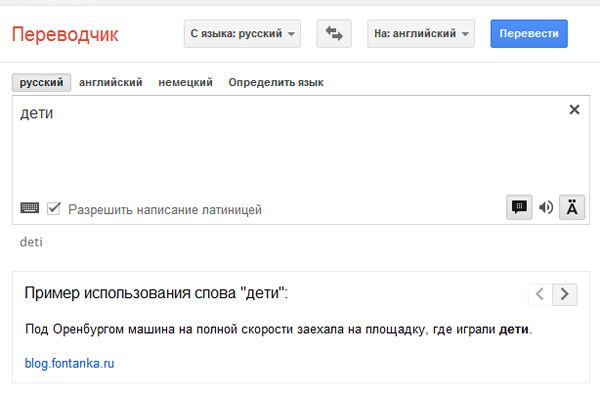
Task: Select the 'английский' language tab
Action: click(x=111, y=82)
